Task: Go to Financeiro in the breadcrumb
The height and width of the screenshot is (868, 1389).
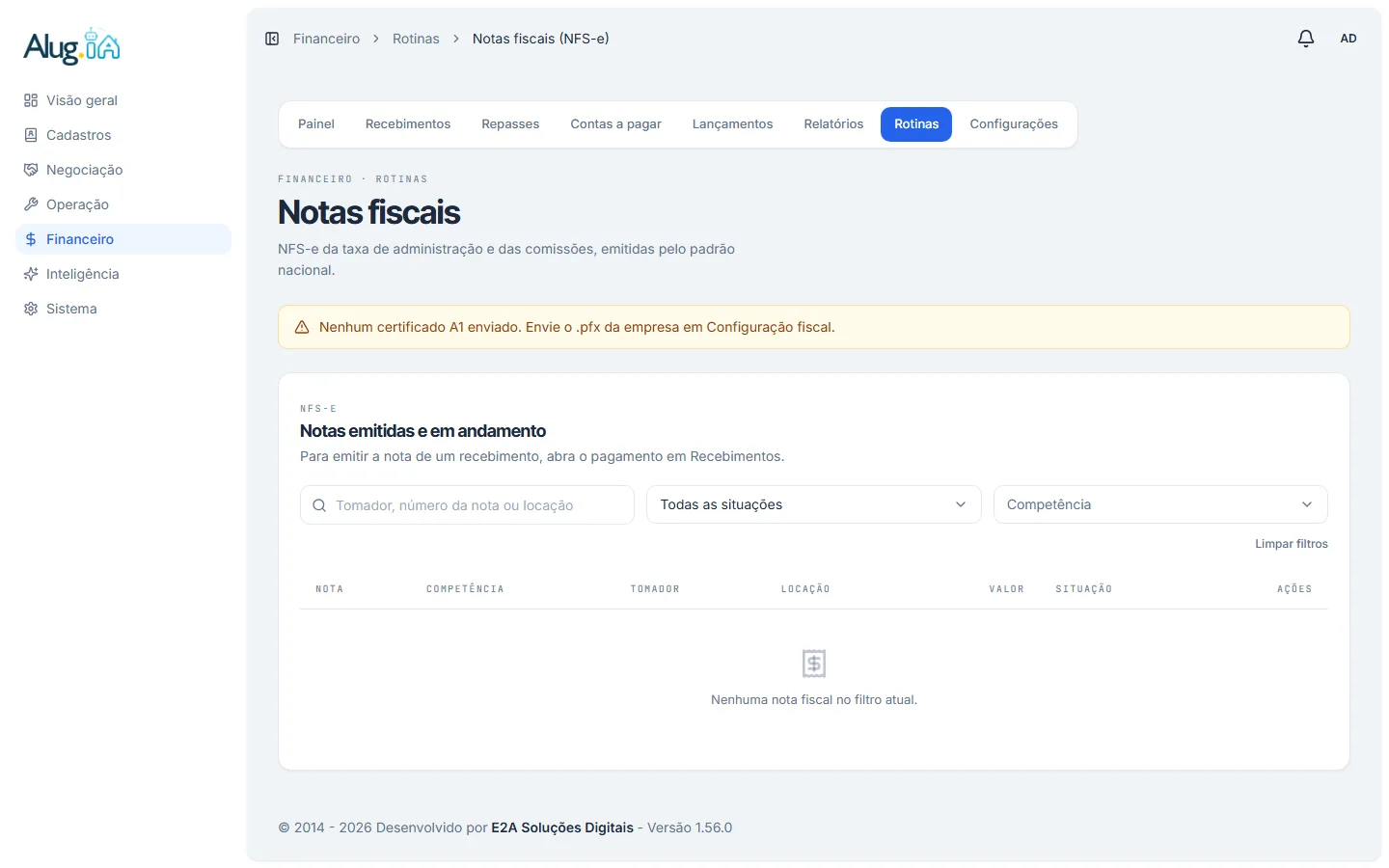Action: tap(326, 39)
